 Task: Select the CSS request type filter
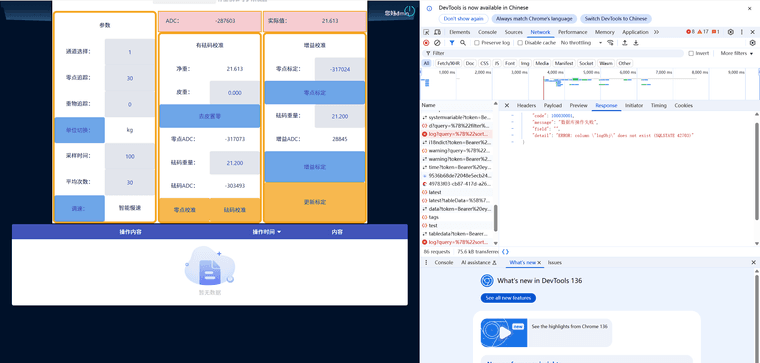pyautogui.click(x=484, y=63)
